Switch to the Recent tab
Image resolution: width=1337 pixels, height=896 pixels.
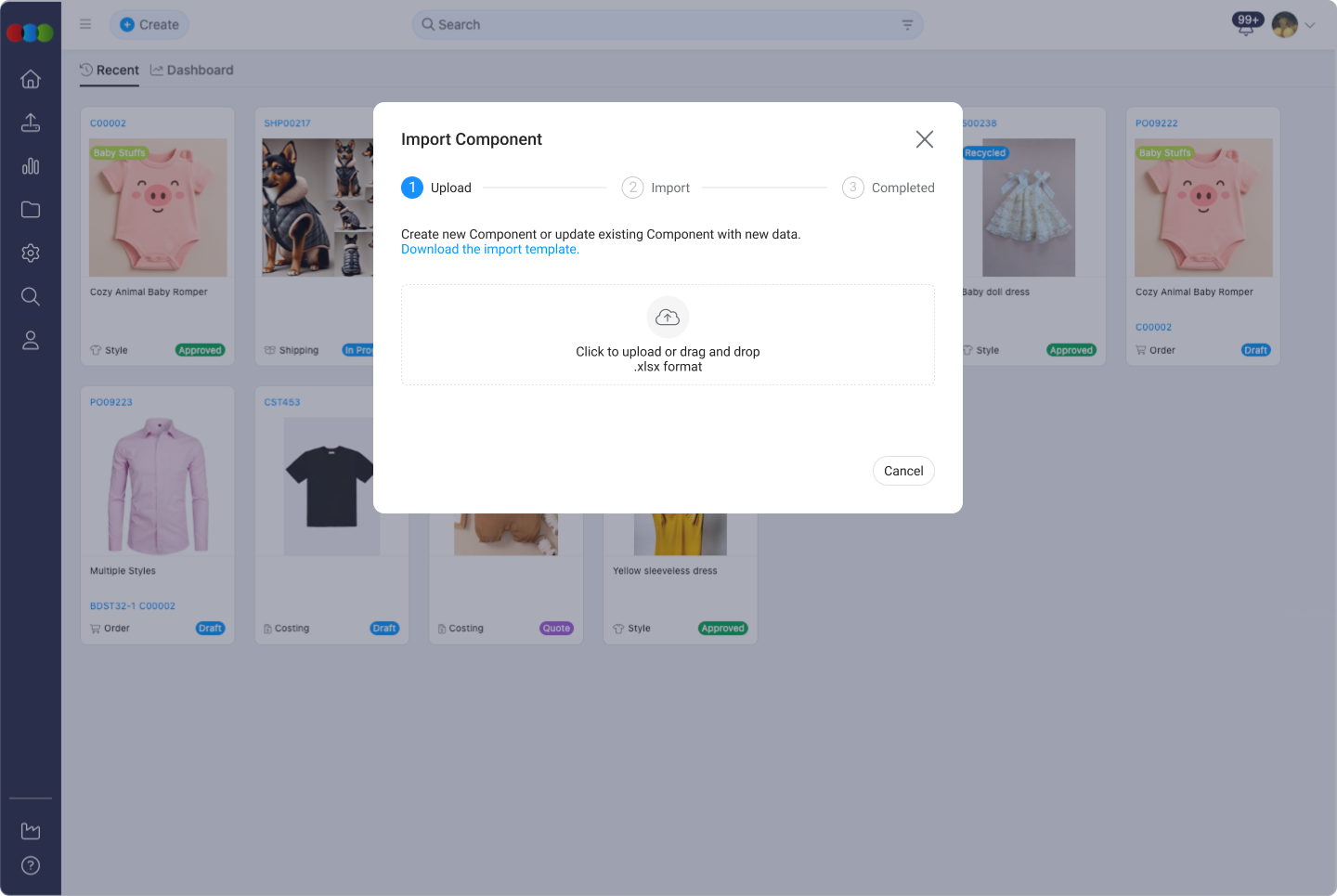(110, 70)
